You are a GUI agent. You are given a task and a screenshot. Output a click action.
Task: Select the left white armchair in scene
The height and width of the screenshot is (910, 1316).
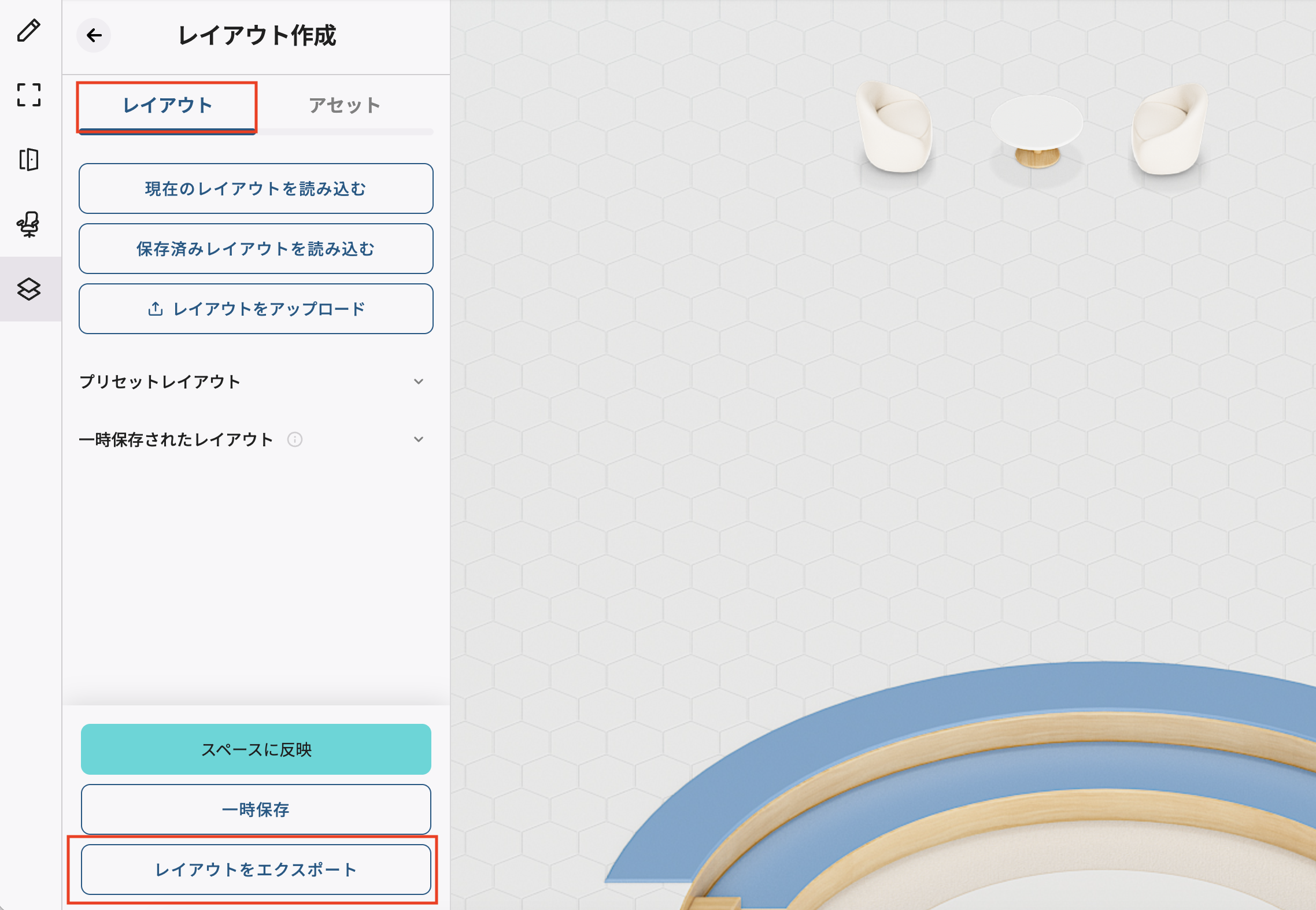(x=895, y=127)
